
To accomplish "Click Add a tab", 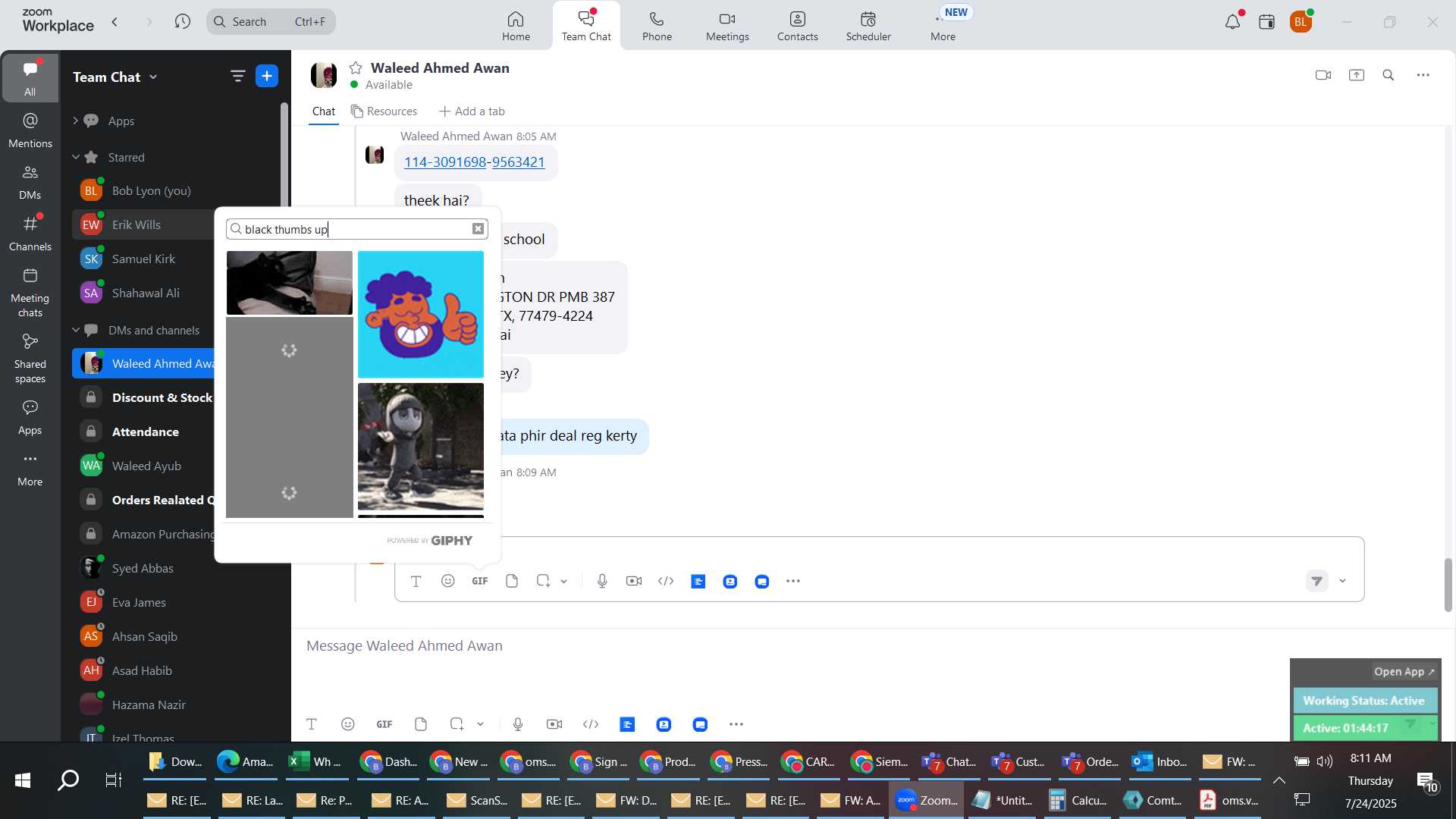I will (472, 111).
